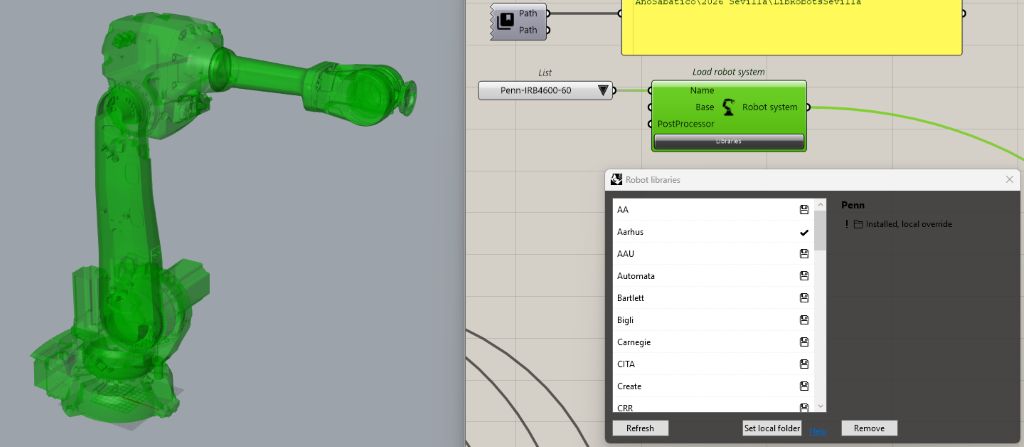Click the save icon in the Automata row
This screenshot has height=447, width=1024.
804,276
